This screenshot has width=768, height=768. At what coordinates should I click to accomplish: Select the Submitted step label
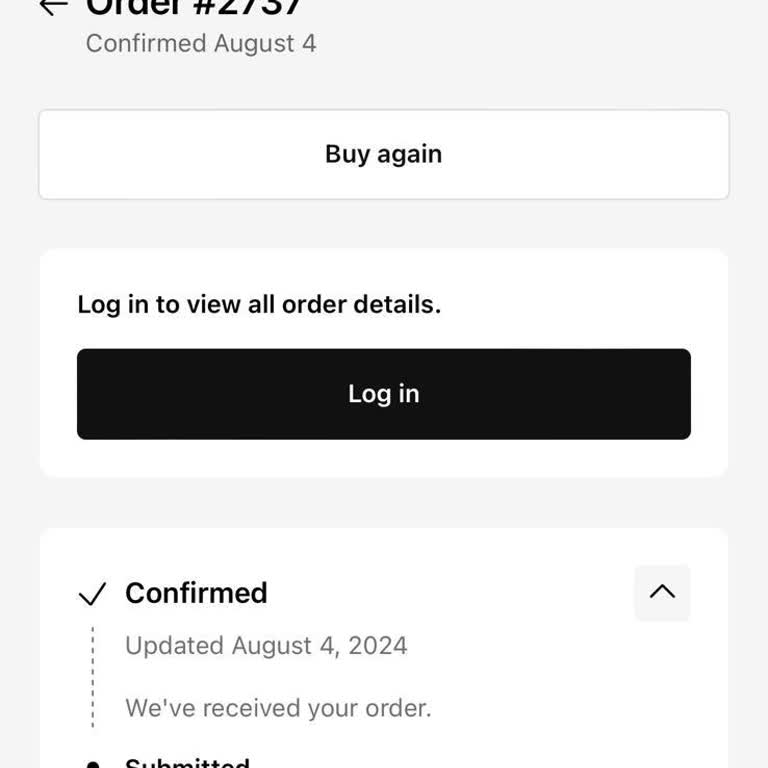pyautogui.click(x=187, y=763)
